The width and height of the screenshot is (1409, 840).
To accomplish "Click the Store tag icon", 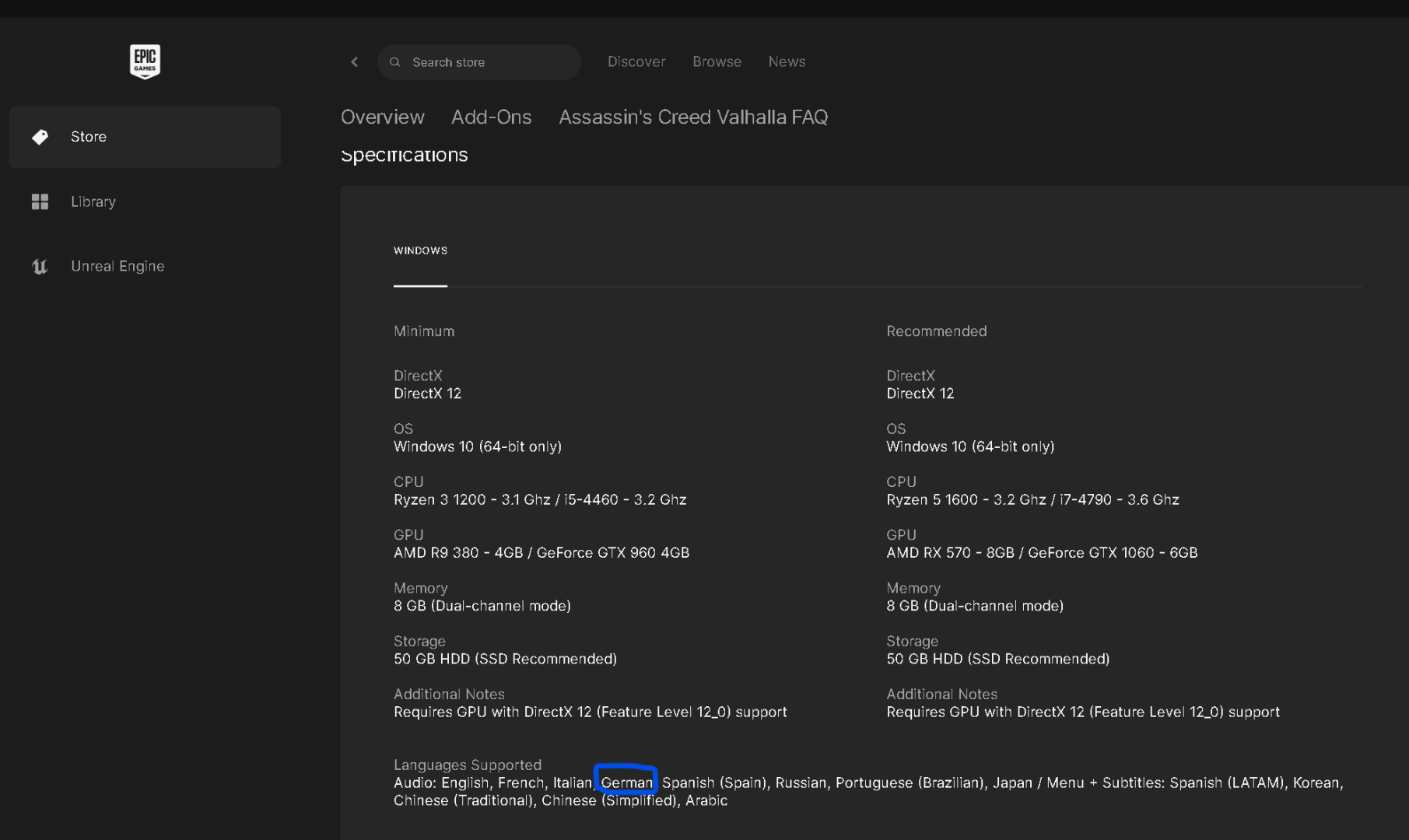I will point(40,137).
